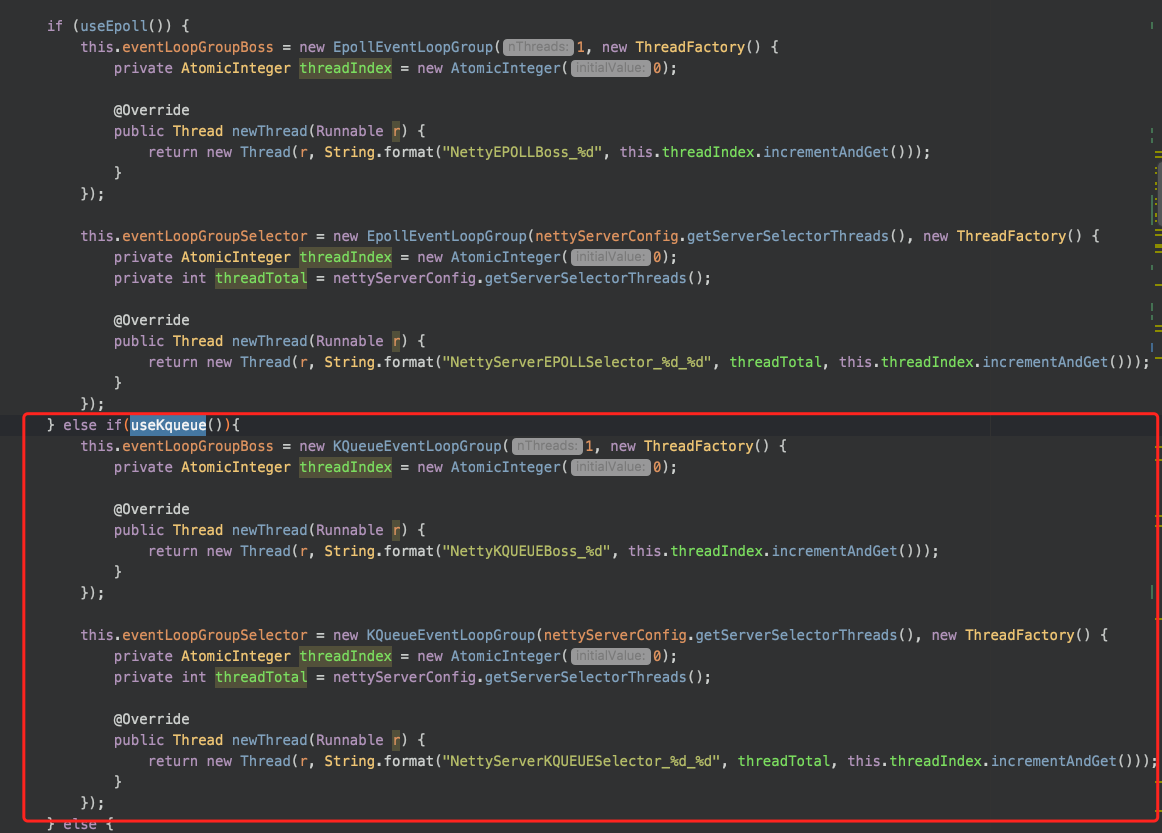Click the @Override annotation in KQueue boss factory
The height and width of the screenshot is (833, 1162).
(x=151, y=508)
